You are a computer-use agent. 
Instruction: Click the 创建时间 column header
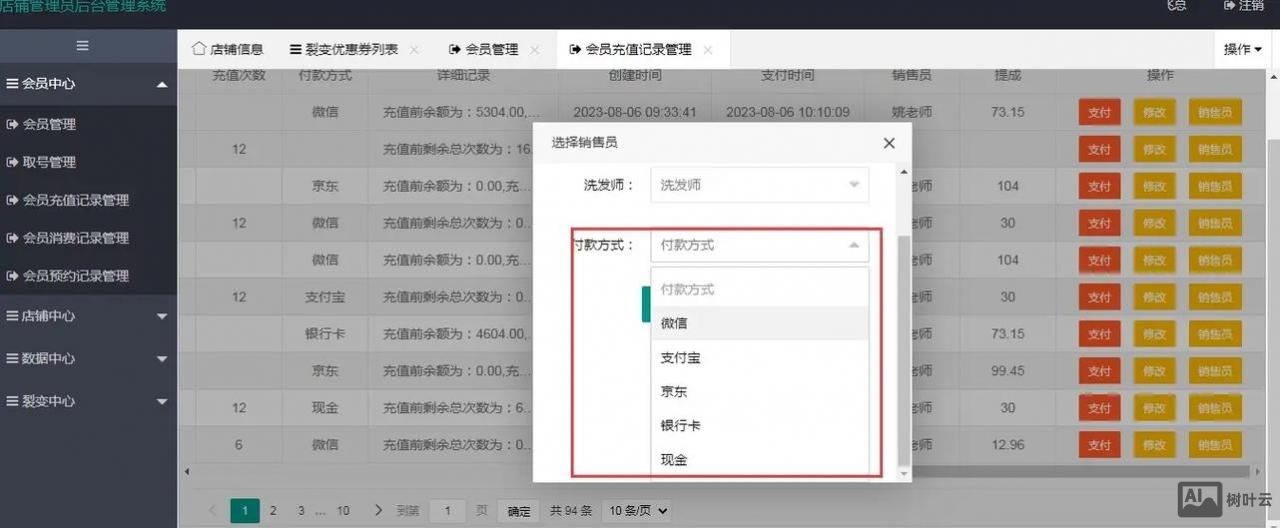[x=635, y=76]
